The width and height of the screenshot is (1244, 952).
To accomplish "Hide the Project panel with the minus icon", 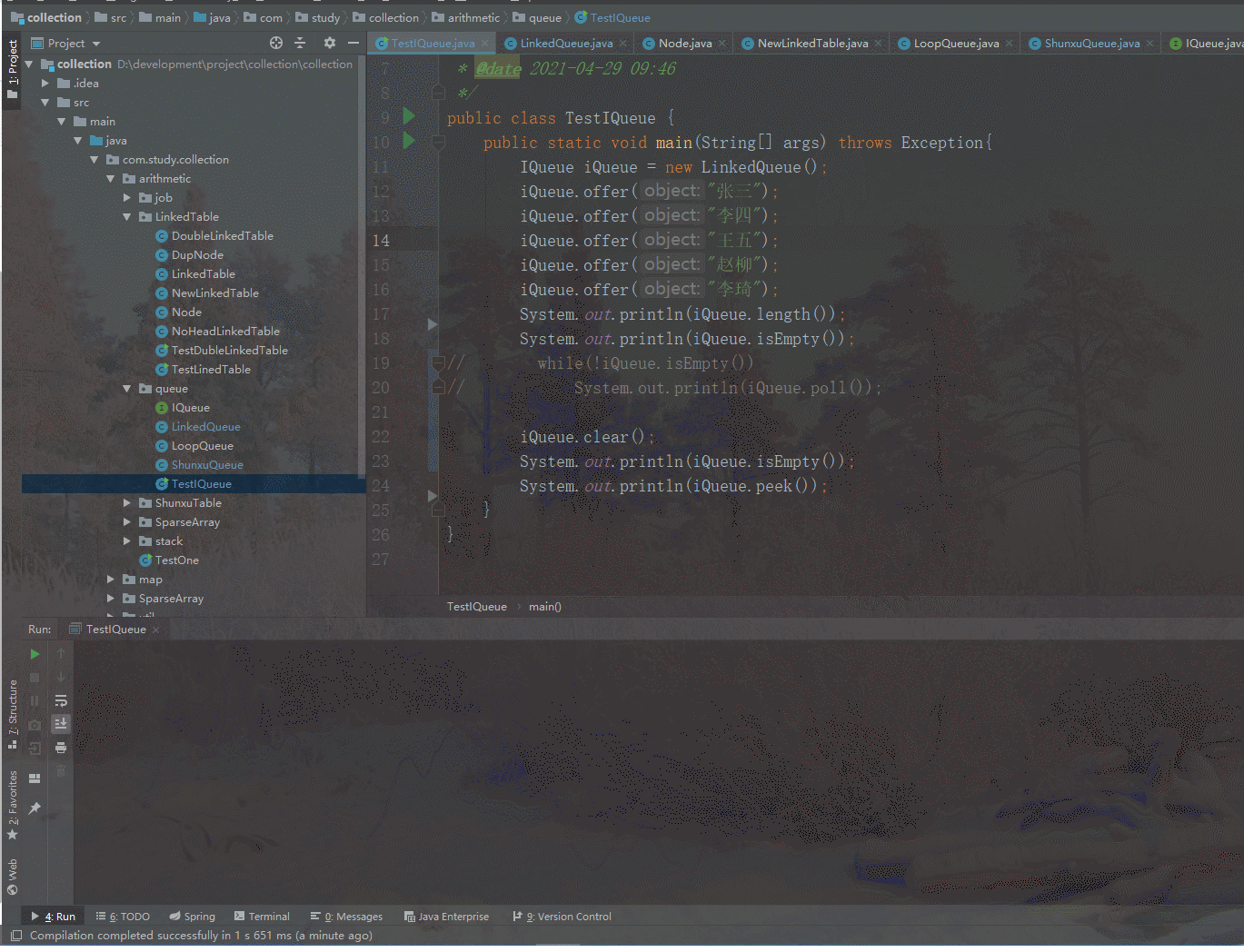I will tap(353, 43).
